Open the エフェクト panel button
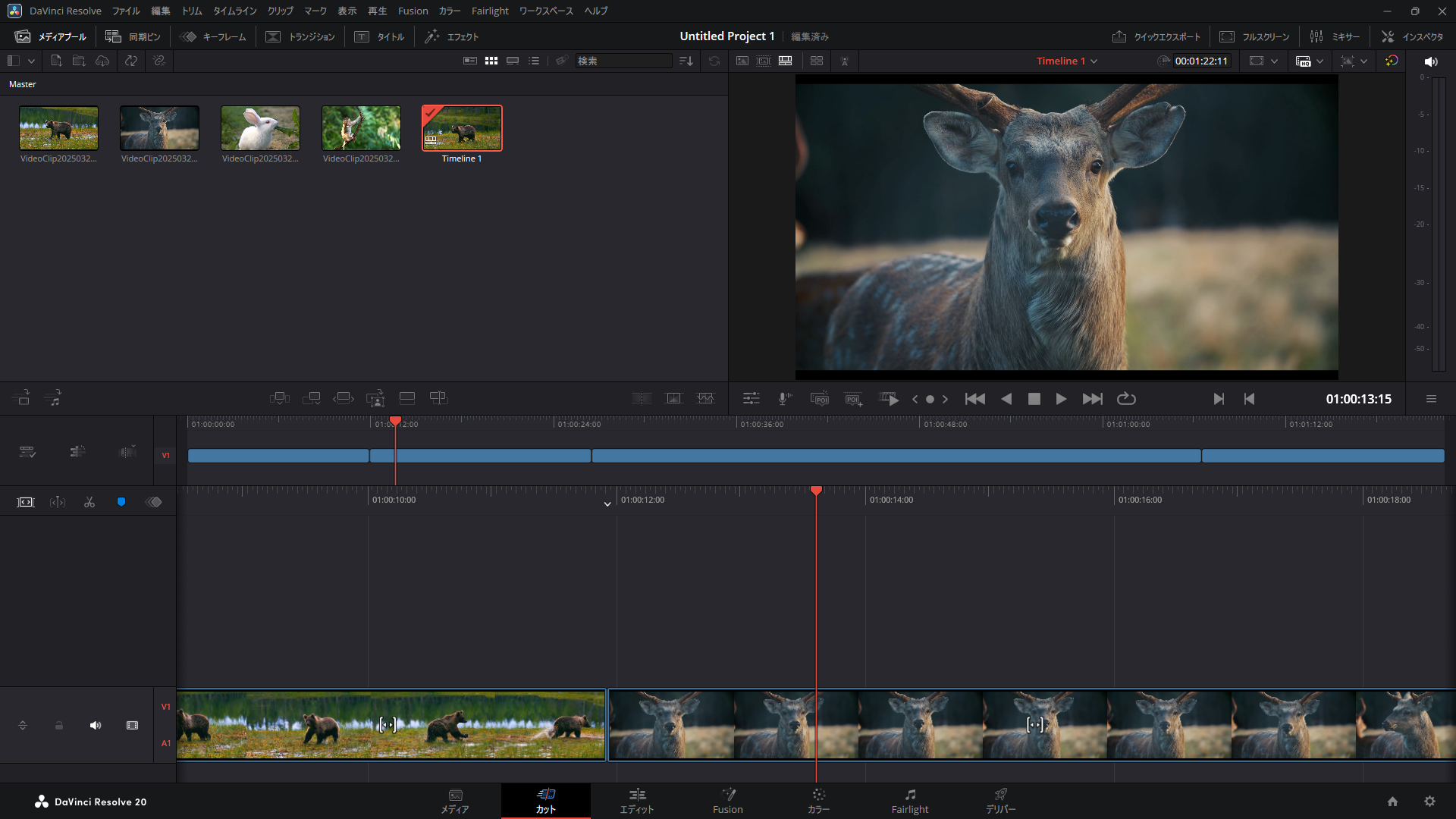 coord(451,36)
